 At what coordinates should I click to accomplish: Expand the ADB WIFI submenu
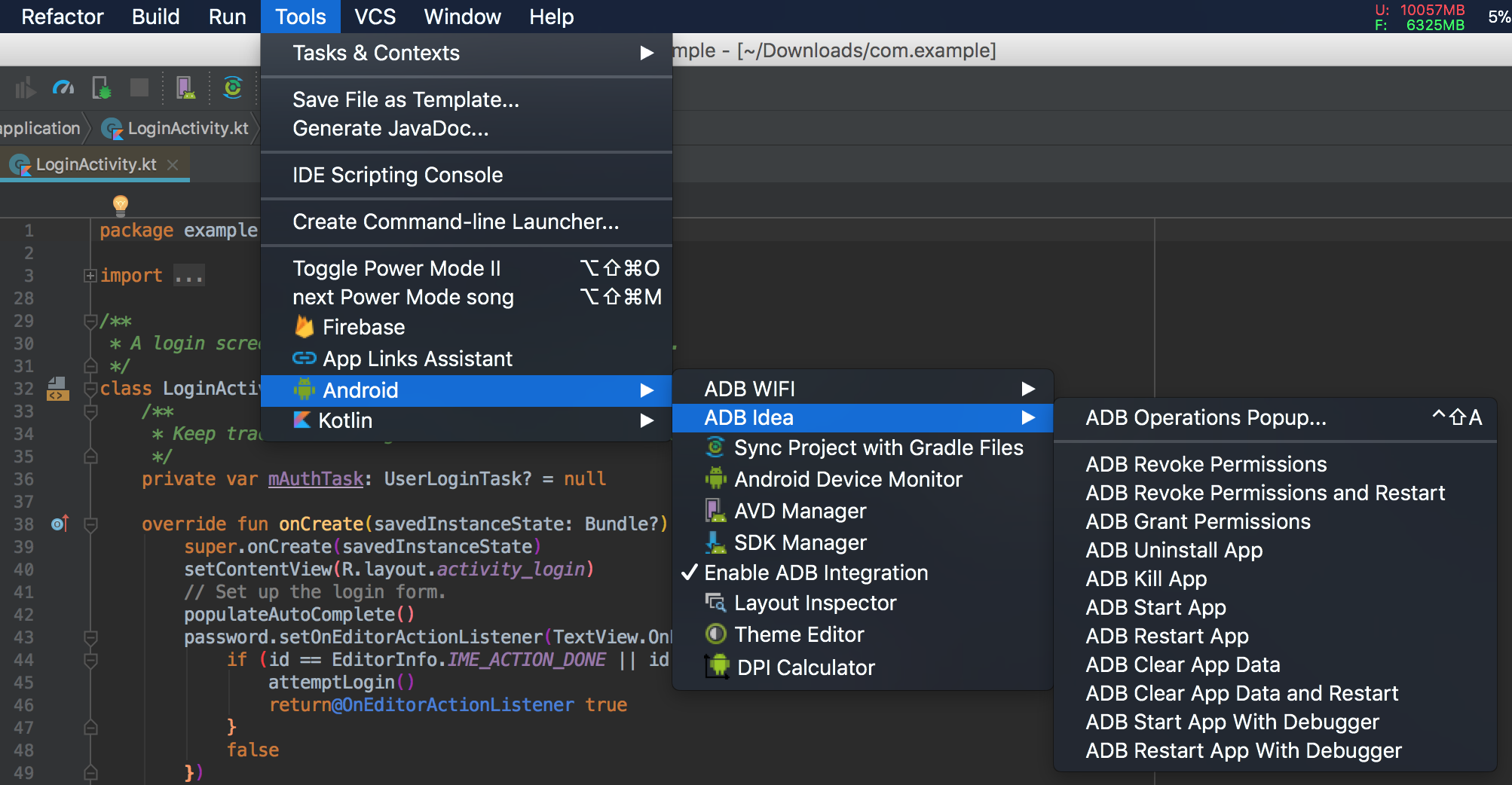pos(862,389)
